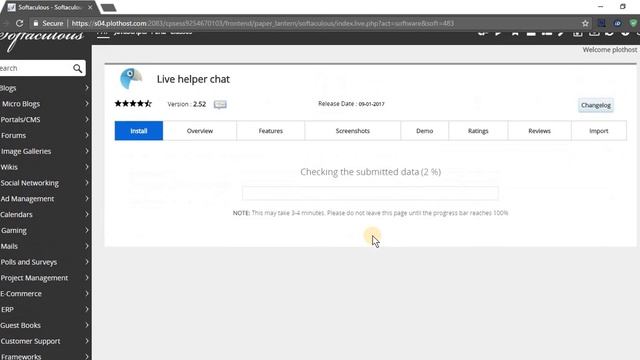The height and width of the screenshot is (360, 640).
Task: Open the Mails category chevron
Action: 87,246
